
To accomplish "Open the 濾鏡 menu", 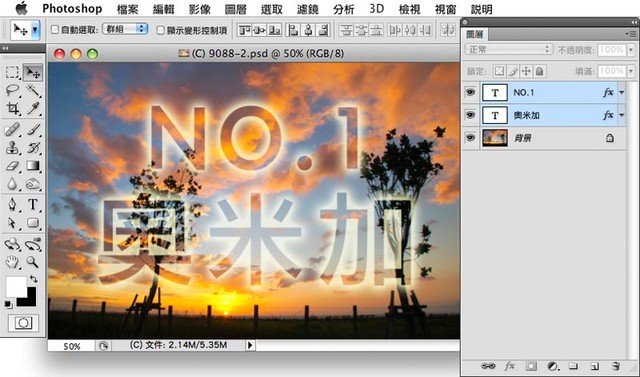I will [x=307, y=9].
